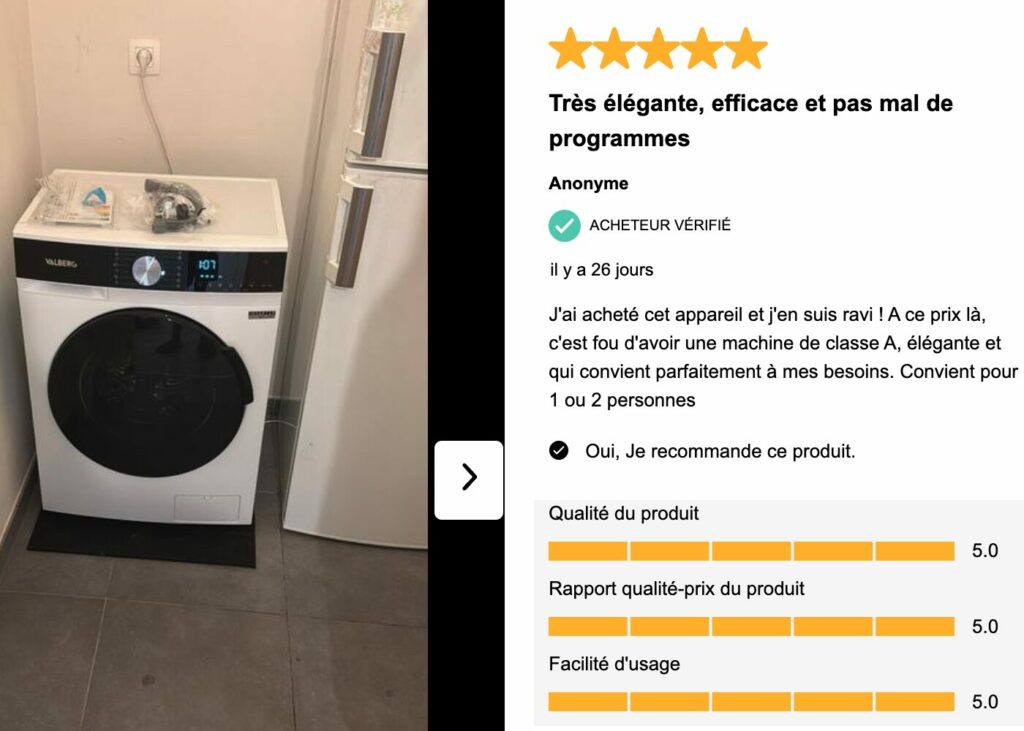Click the 'Facilité d'usage' rating bar

751,702
